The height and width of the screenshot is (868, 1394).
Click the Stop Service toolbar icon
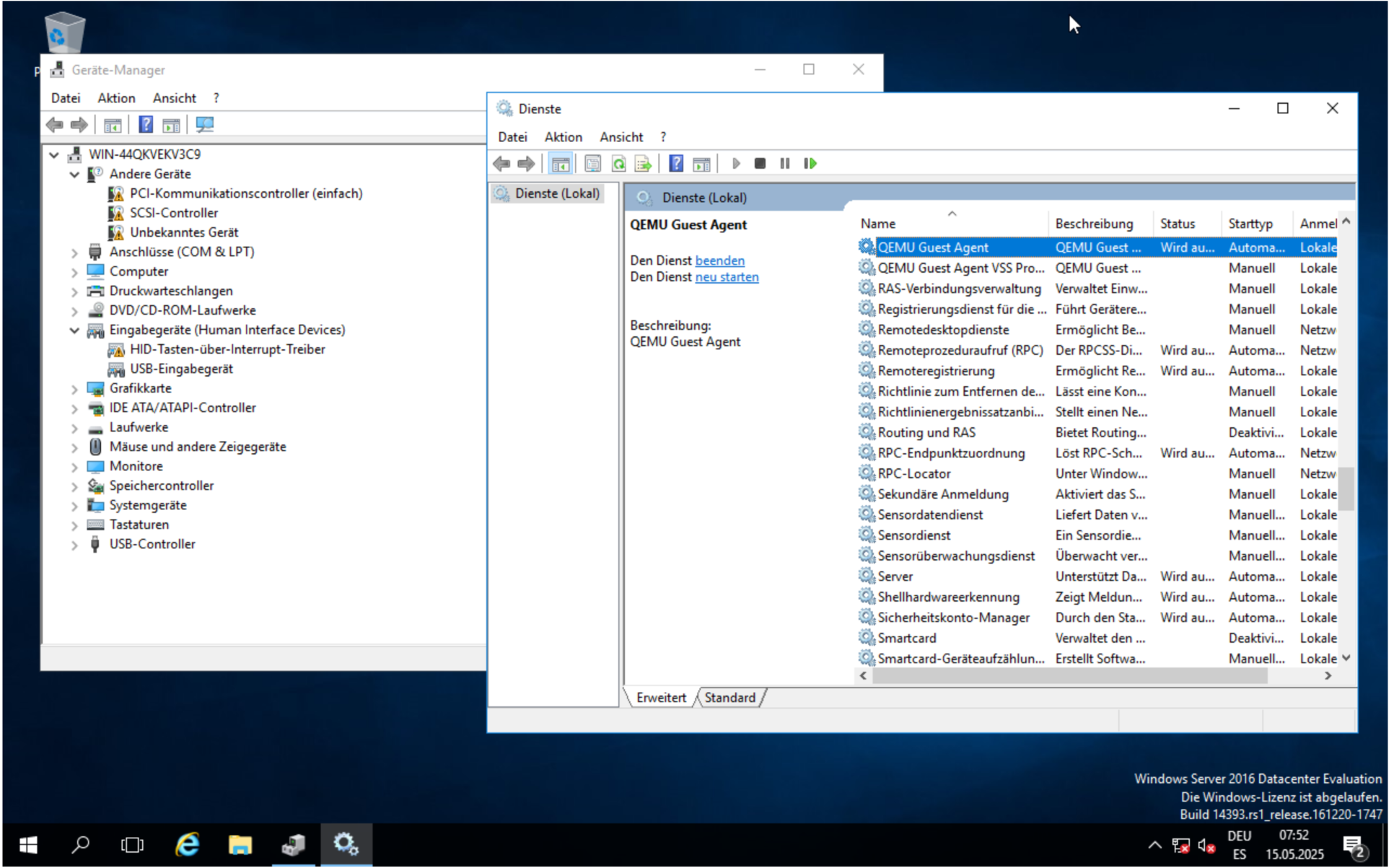point(761,164)
